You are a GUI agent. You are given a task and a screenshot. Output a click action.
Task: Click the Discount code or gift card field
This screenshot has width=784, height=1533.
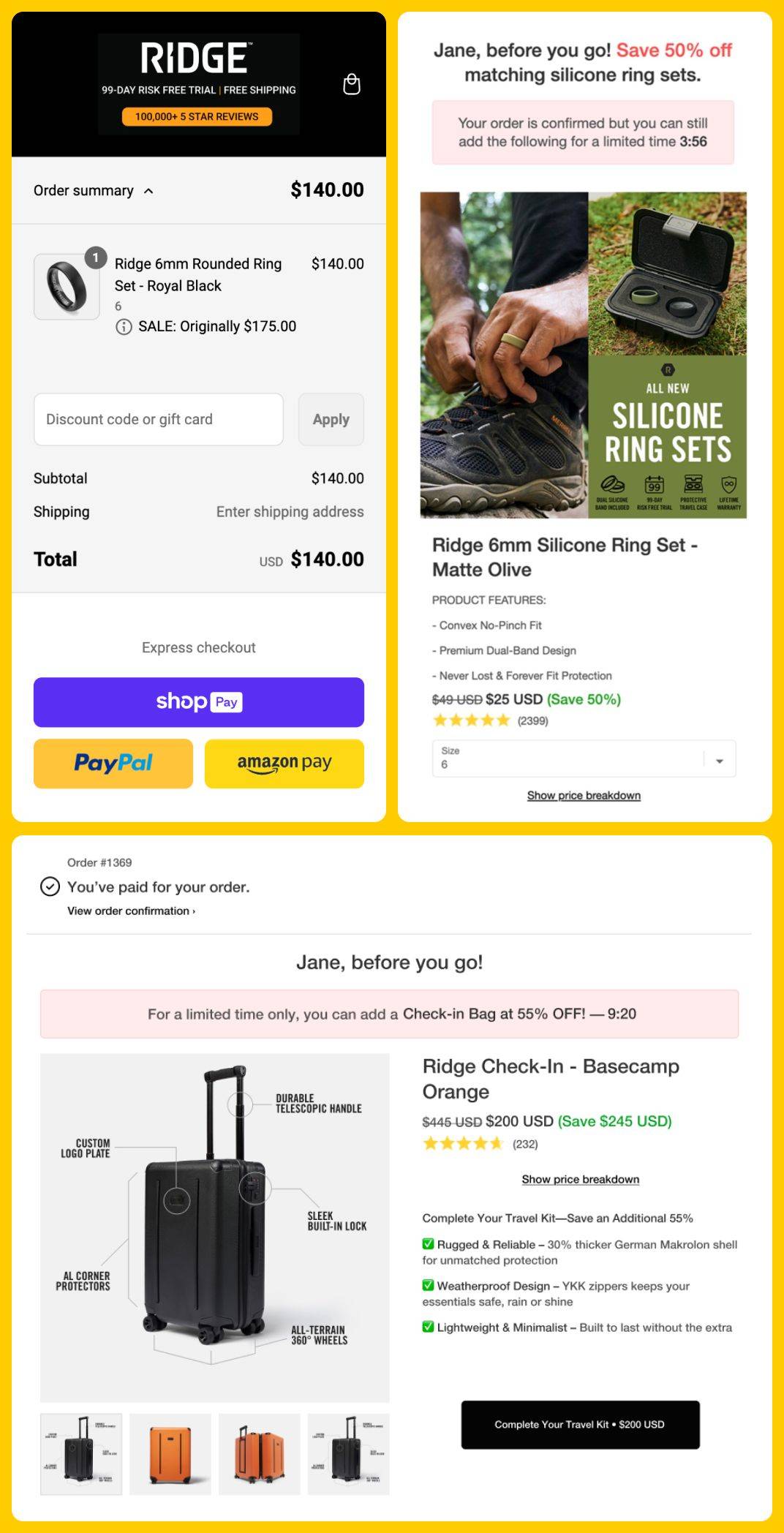pos(159,419)
